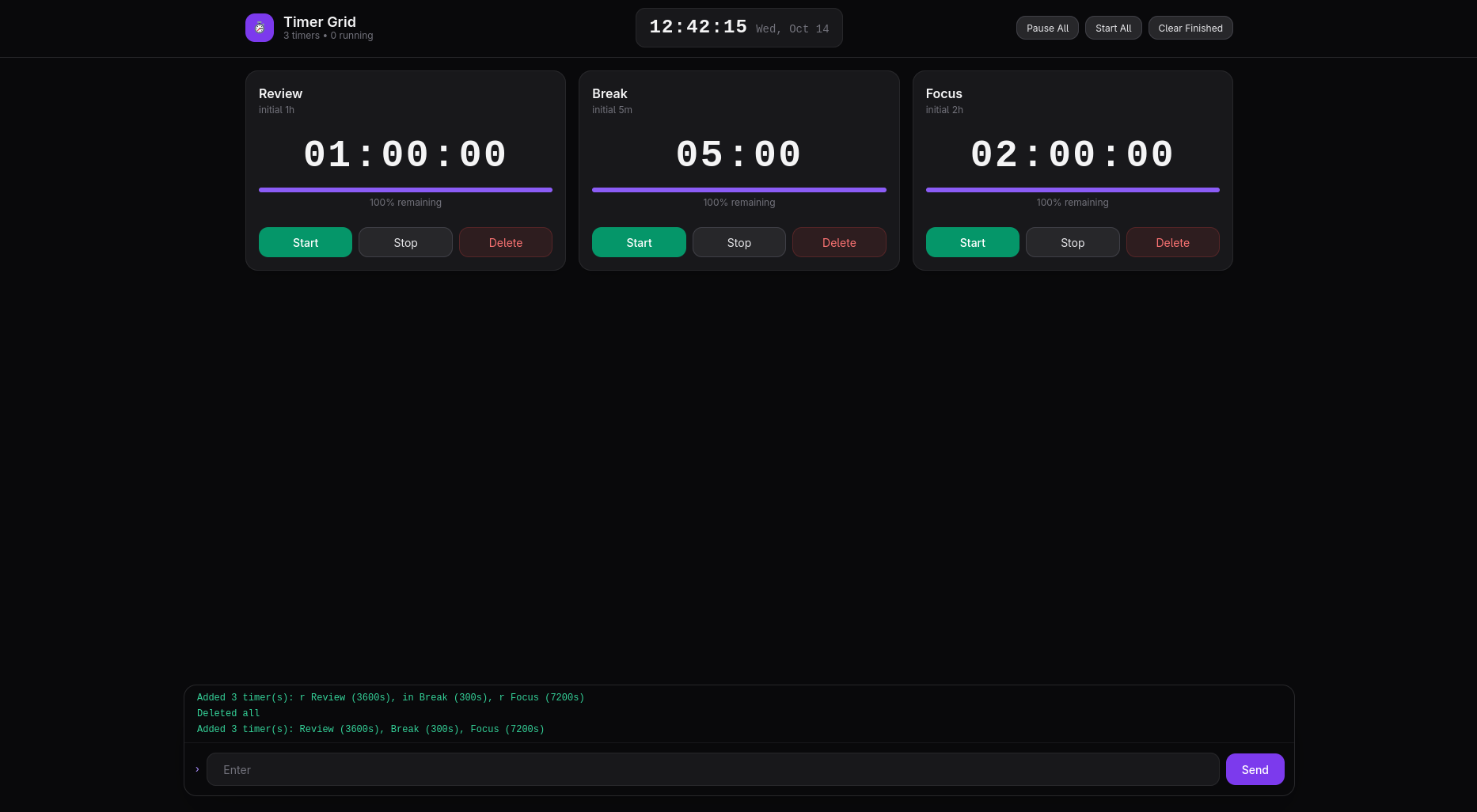Click the 'initial 1h' label
Viewport: 1477px width, 812px height.
click(276, 110)
